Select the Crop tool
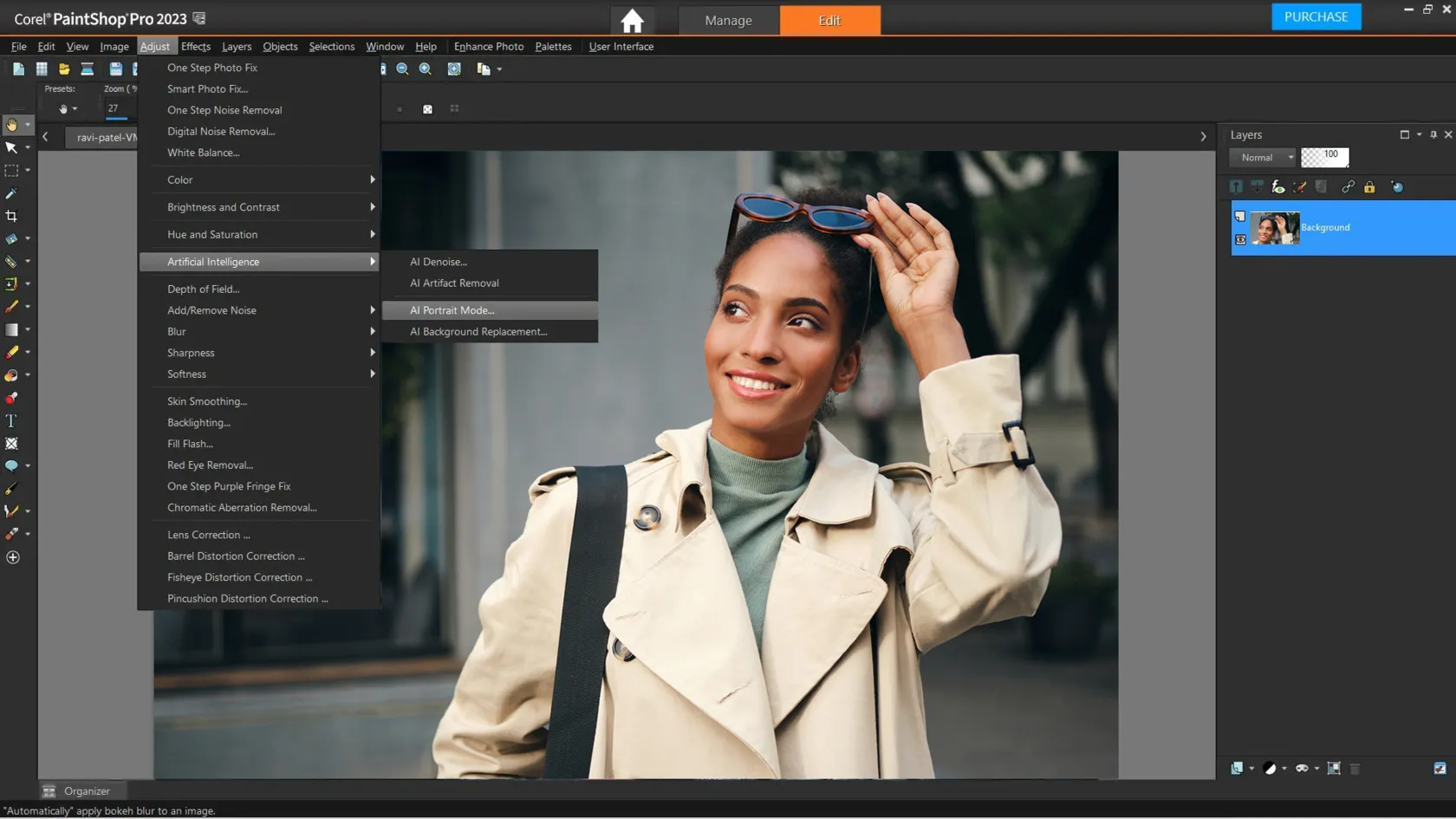 pyautogui.click(x=11, y=216)
